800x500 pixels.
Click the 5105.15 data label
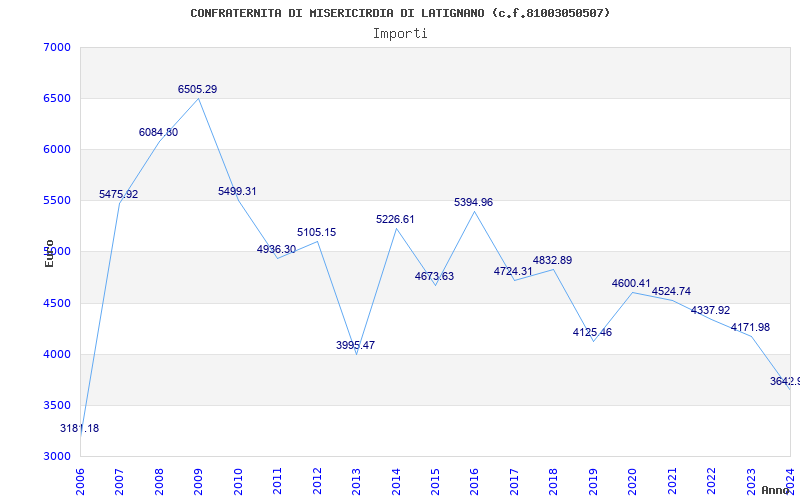click(316, 233)
